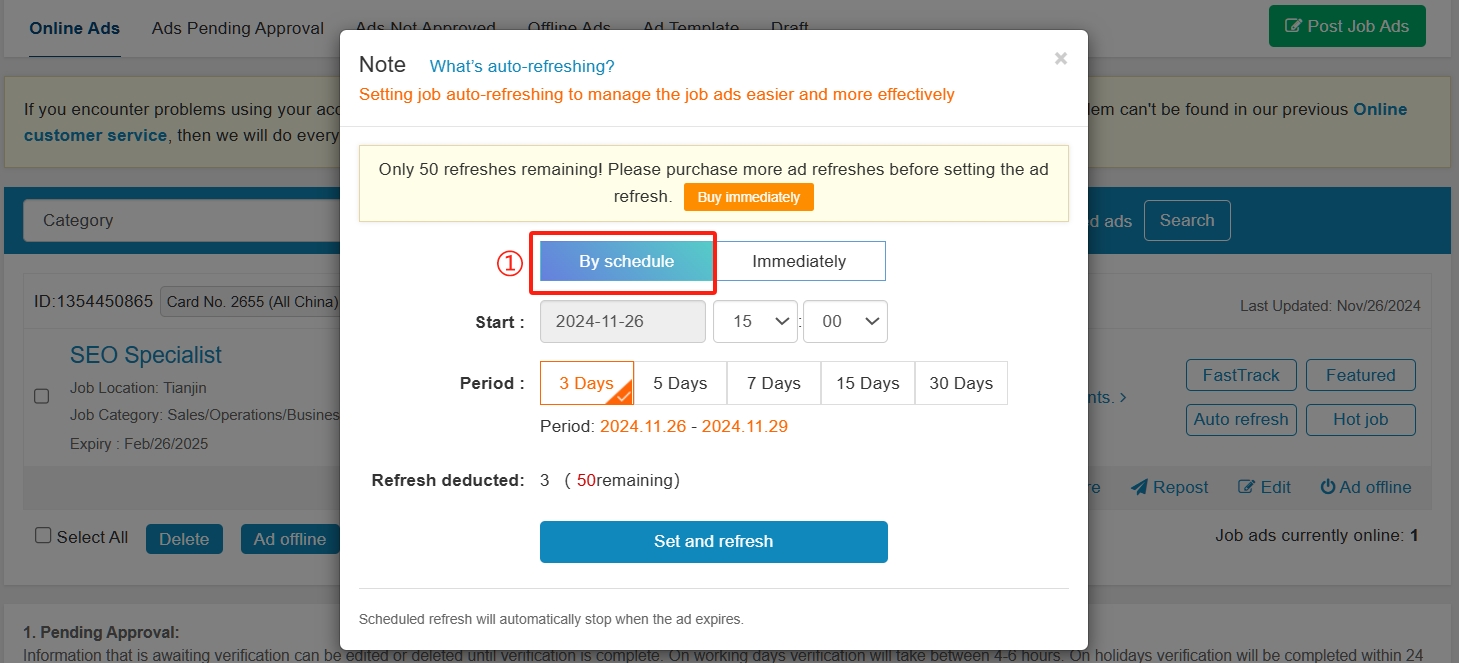Viewport: 1459px width, 663px height.
Task: Check the Select All checkbox
Action: point(43,536)
